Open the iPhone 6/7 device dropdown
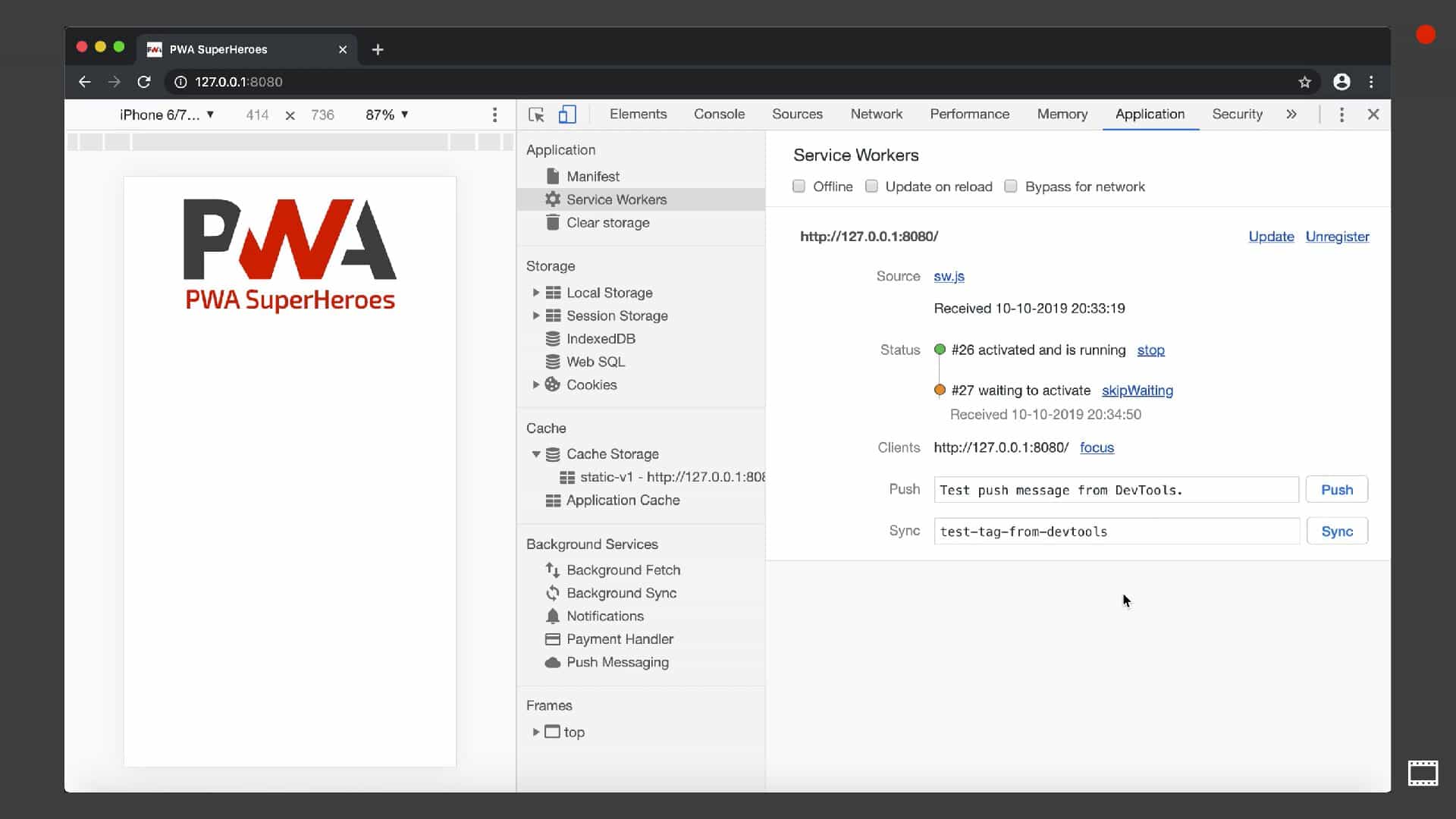 coord(167,115)
